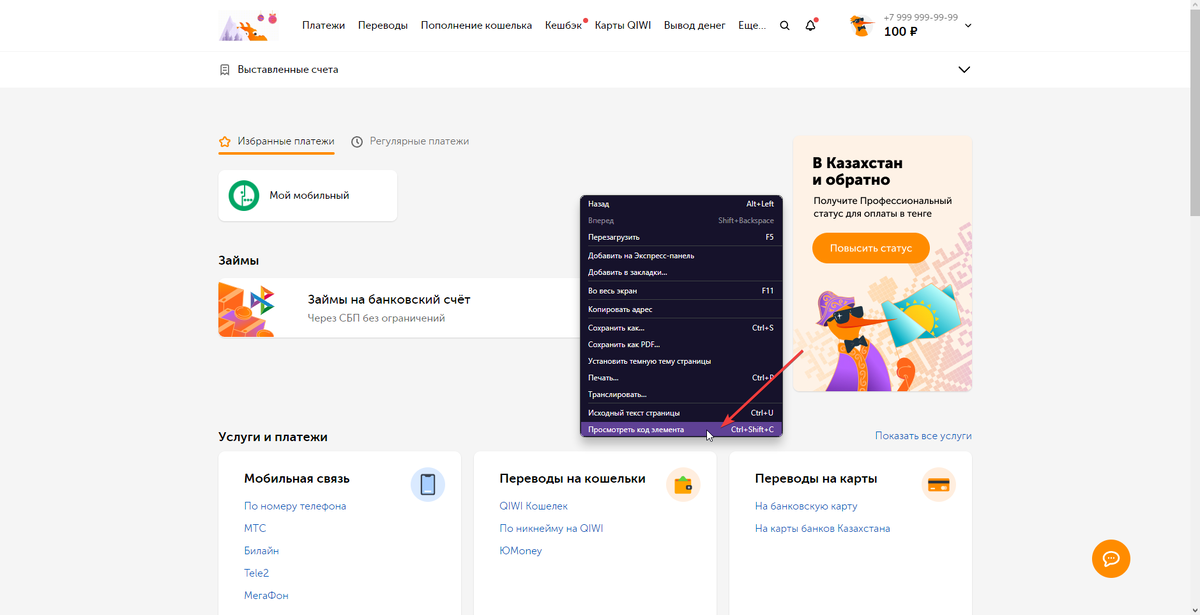Open the Переводы menu item
Viewport: 1200px width, 615px height.
[383, 25]
